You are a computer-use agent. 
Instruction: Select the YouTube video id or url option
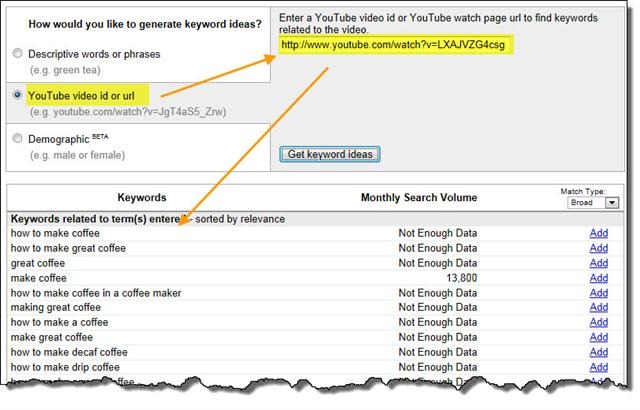click(16, 95)
